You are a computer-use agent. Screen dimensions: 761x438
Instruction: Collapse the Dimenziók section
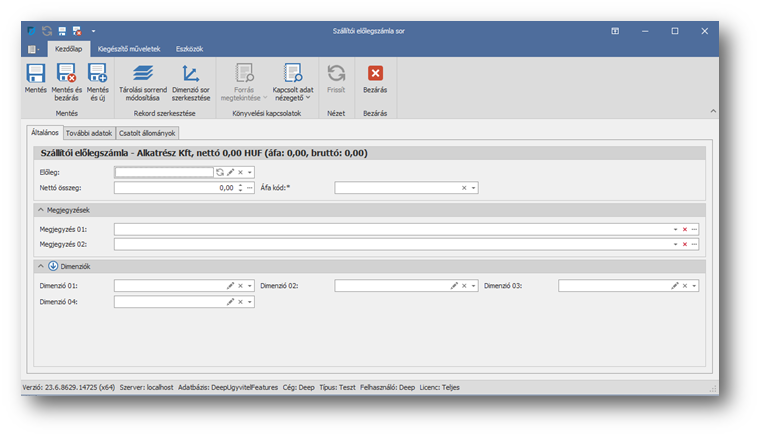[x=41, y=266]
